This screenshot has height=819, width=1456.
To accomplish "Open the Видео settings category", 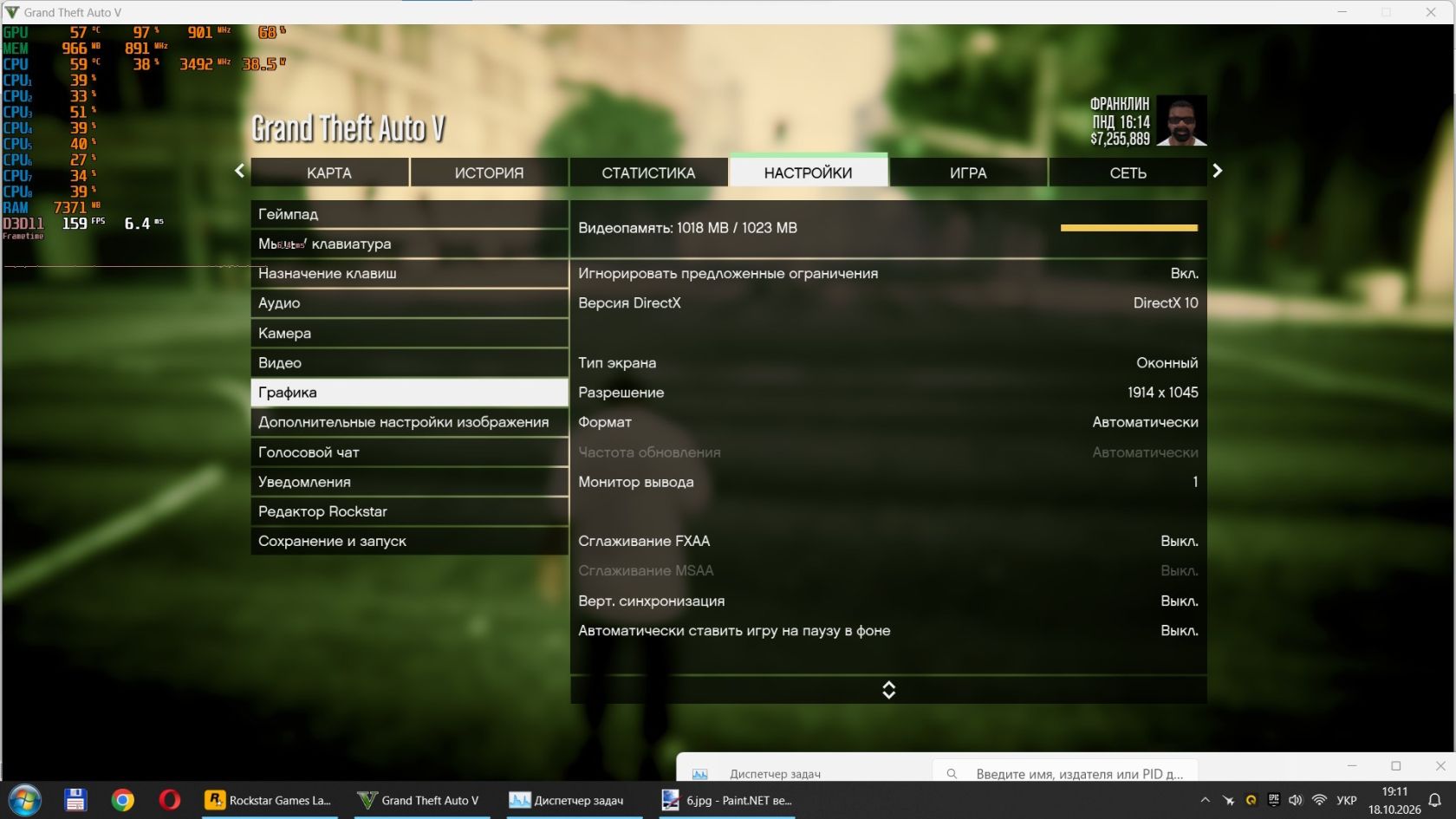I will [409, 362].
